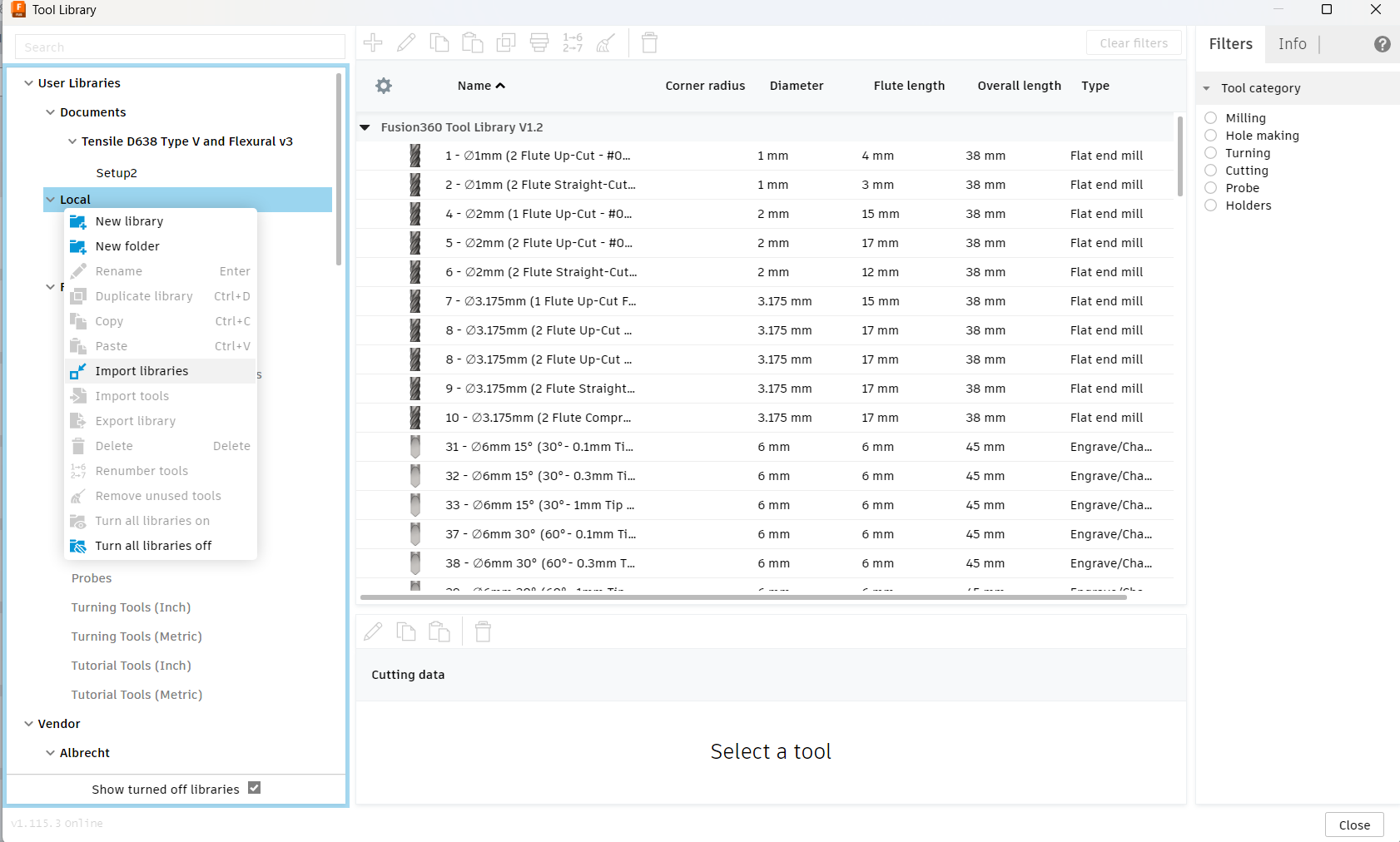Select the Turning Tools (Inch) library
1400x842 pixels.
131,607
